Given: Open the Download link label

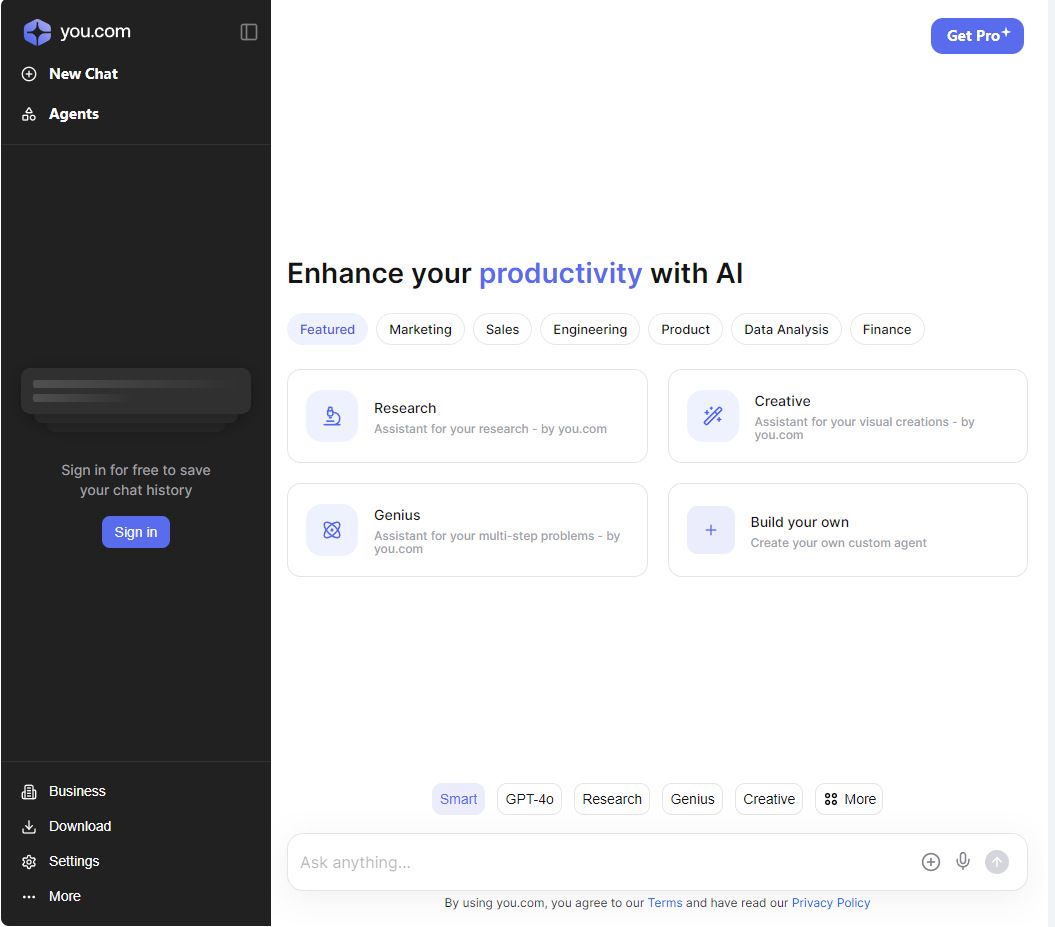Looking at the screenshot, I should point(80,827).
